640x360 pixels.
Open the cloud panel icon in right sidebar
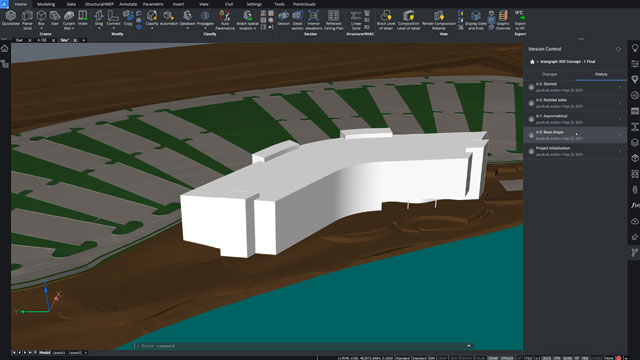635,221
